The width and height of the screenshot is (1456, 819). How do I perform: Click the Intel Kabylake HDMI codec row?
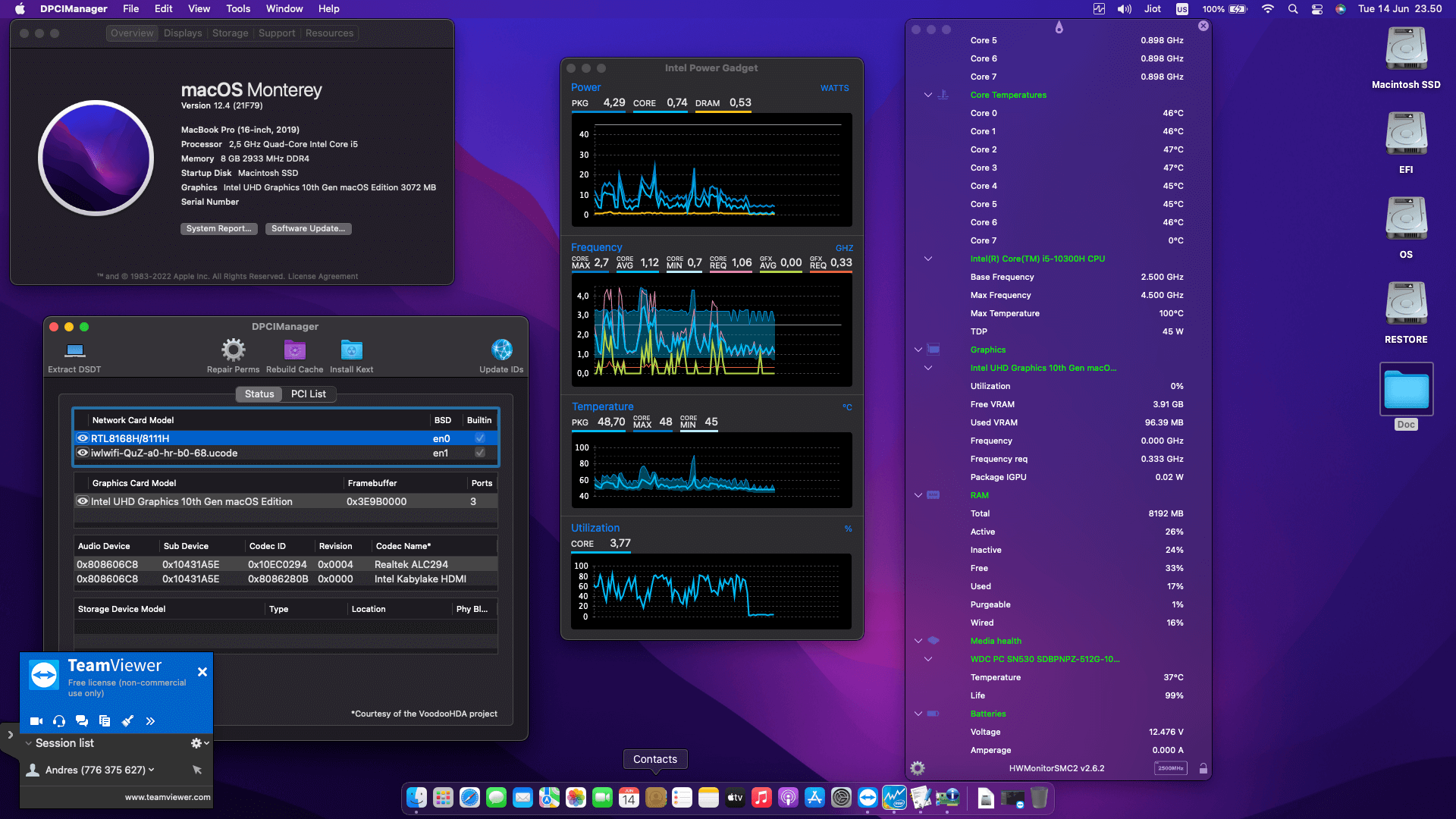click(286, 579)
